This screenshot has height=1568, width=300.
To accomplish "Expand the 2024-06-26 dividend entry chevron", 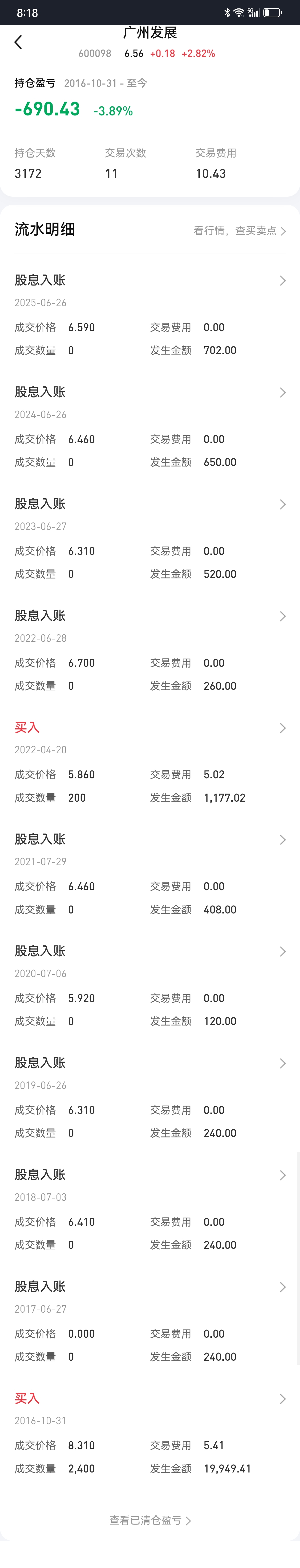I will 282,393.
